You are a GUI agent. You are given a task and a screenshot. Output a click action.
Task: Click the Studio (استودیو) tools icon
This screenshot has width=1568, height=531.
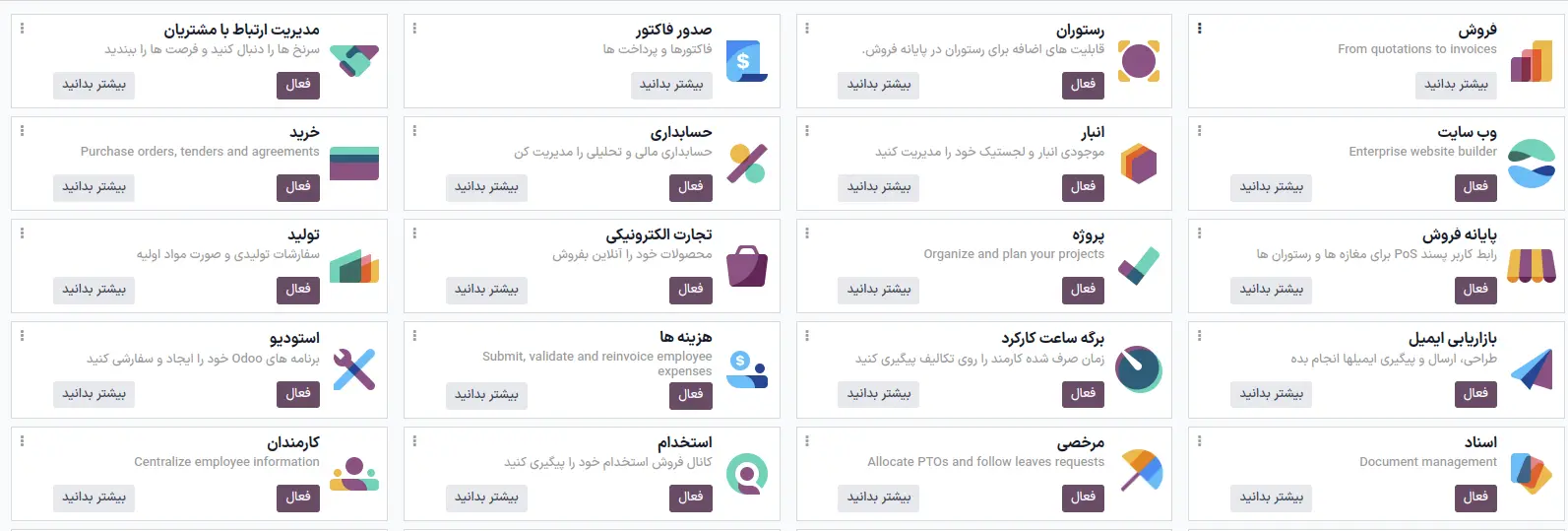tap(354, 369)
